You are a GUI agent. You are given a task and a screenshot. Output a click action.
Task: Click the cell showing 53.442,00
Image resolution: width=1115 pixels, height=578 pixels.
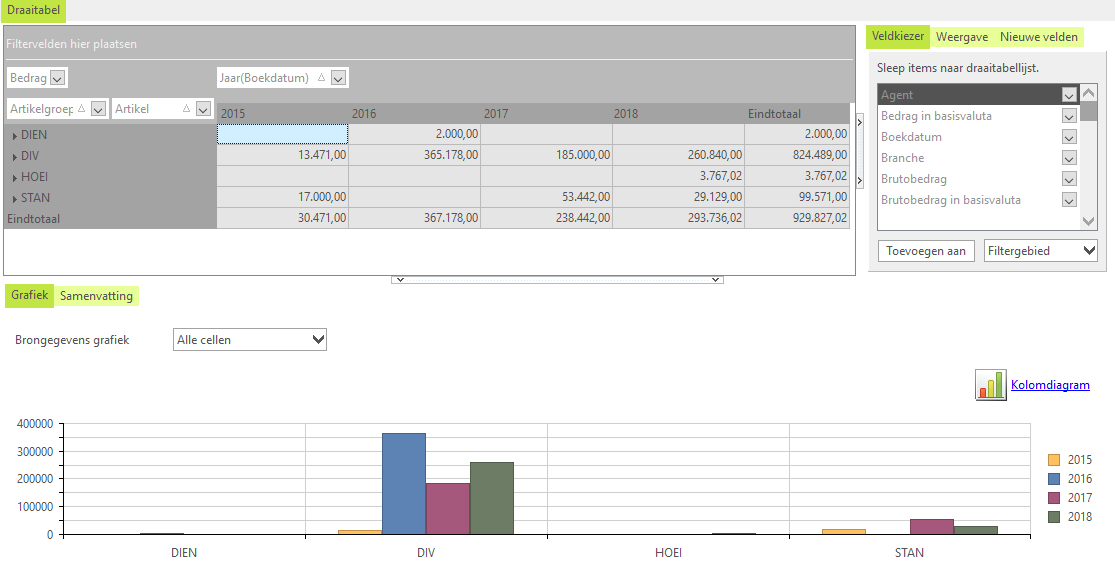[547, 197]
